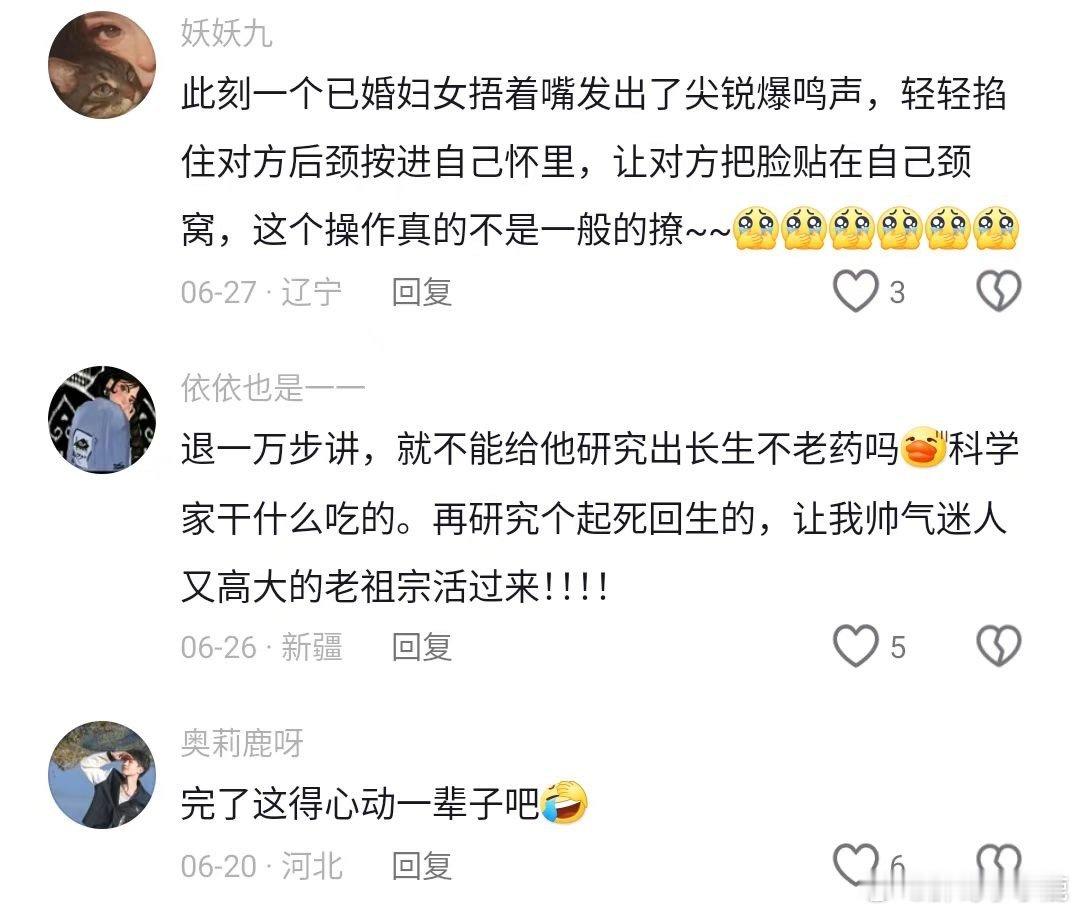This screenshot has height=913, width=1079.
Task: Dislike 妖妖九's comment with broken heart
Action: pos(999,291)
